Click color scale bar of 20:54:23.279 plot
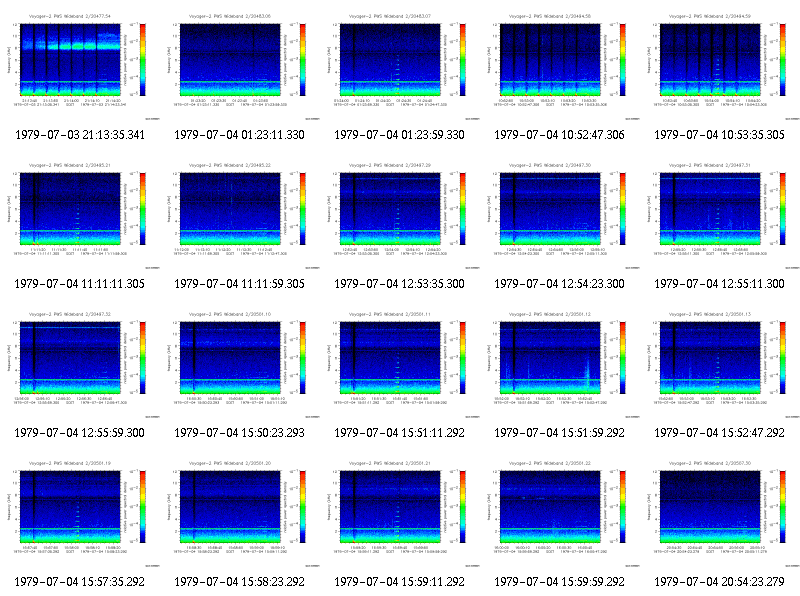Image resolution: width=800 pixels, height=596 pixels. click(x=783, y=507)
